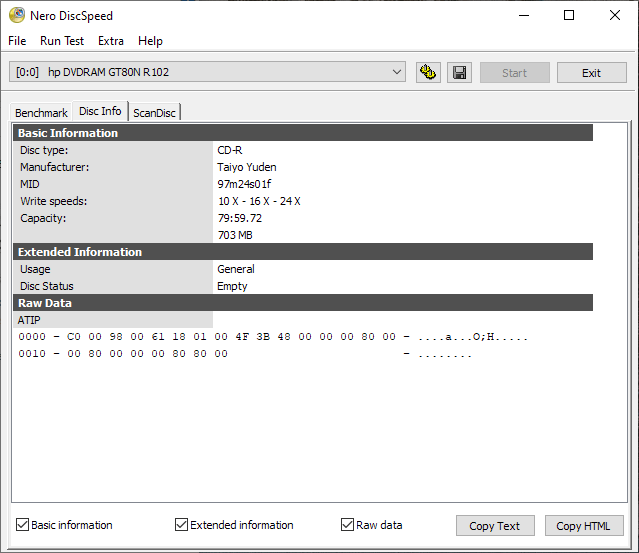Image resolution: width=639 pixels, height=553 pixels.
Task: Open the Run Test menu
Action: tap(62, 41)
